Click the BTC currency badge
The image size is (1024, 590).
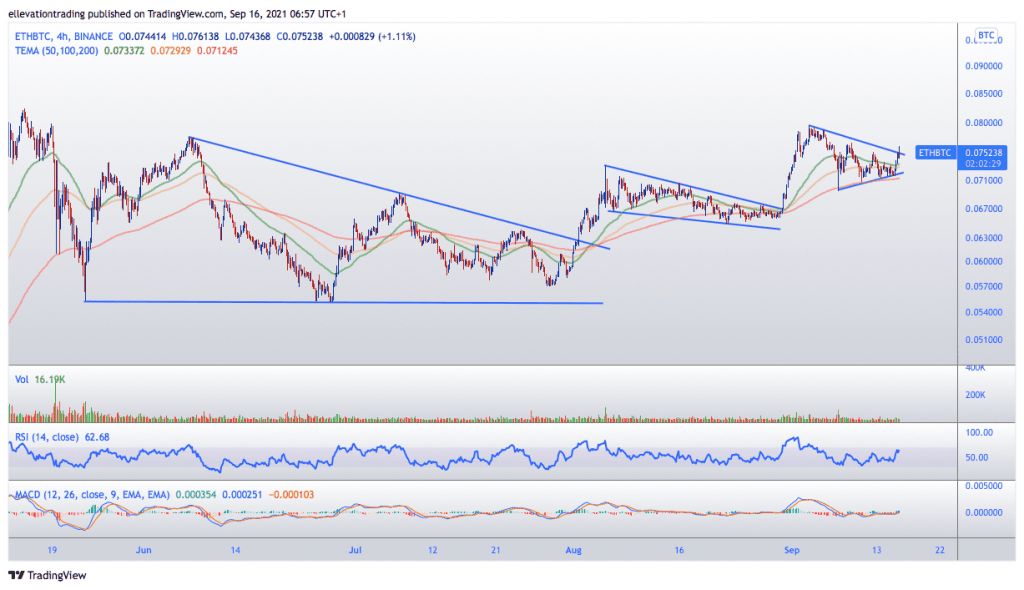point(986,35)
